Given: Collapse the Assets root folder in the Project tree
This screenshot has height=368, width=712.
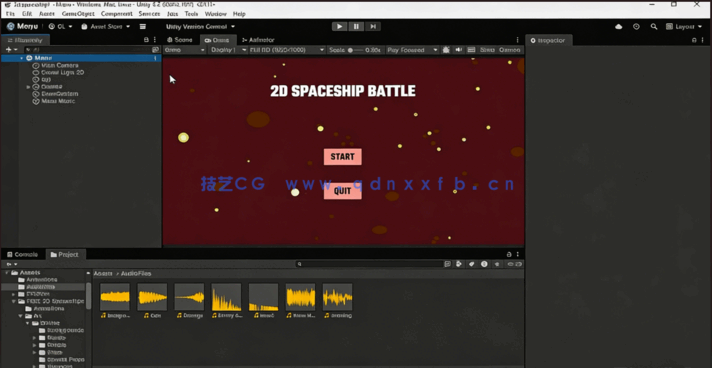Looking at the screenshot, I should [7, 273].
